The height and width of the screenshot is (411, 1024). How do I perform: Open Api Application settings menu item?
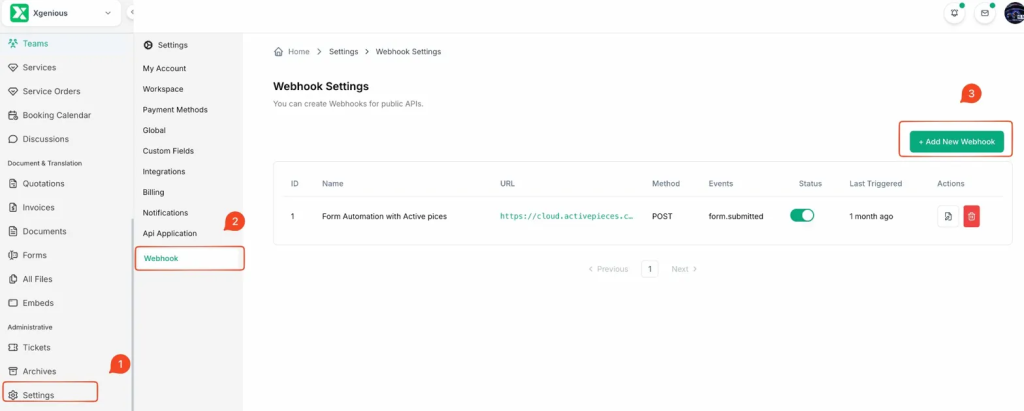pos(170,233)
